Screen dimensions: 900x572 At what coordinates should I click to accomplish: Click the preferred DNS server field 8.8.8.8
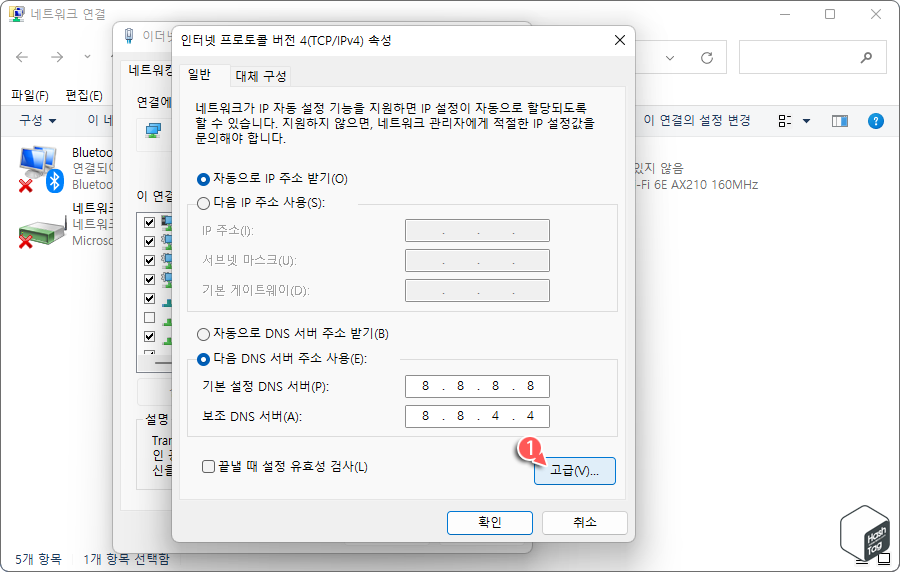(477, 386)
